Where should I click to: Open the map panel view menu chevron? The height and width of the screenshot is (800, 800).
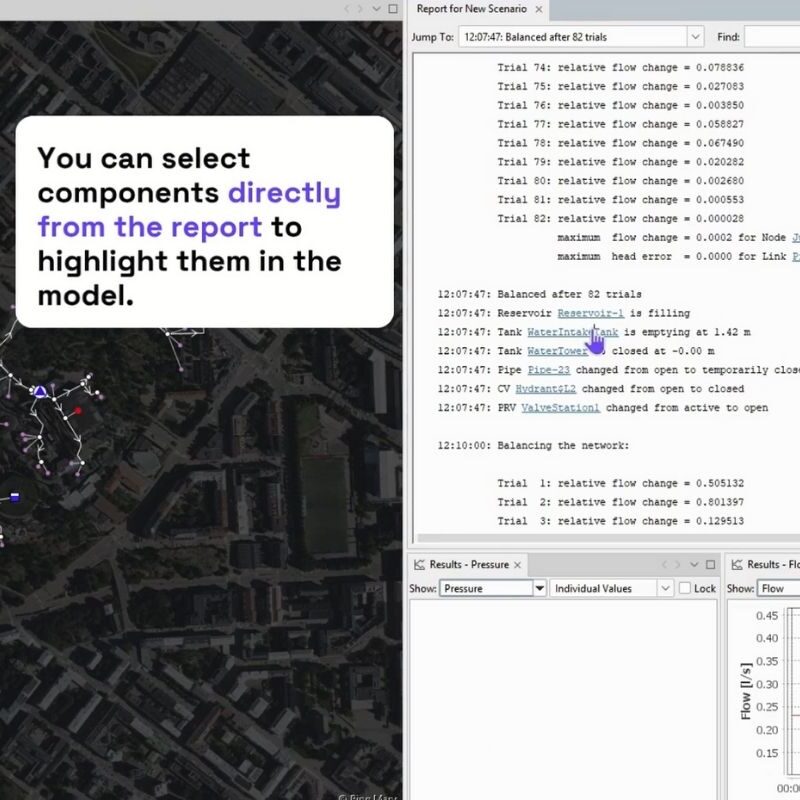tap(377, 9)
